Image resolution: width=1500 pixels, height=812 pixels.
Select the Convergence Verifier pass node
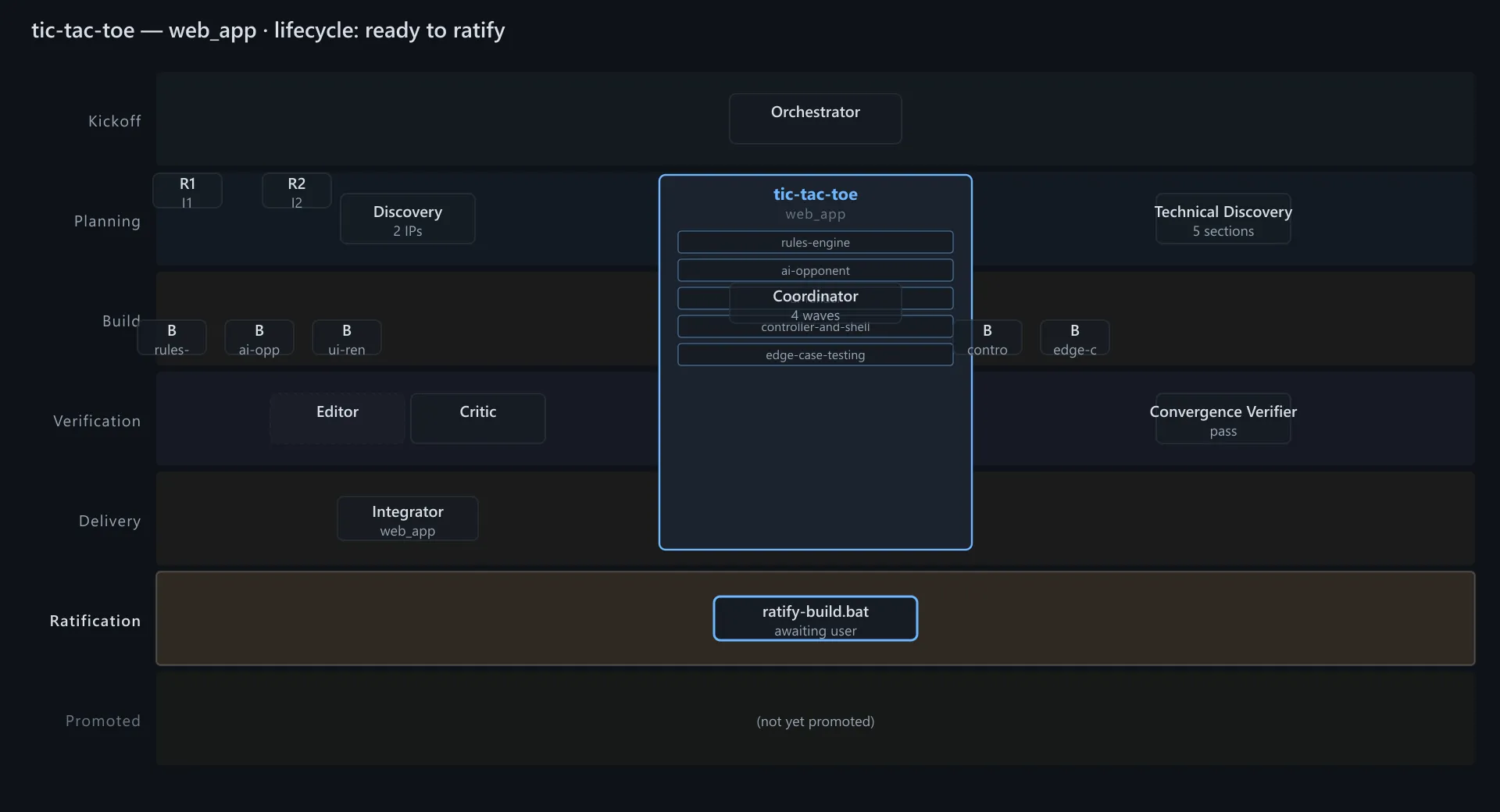(1223, 418)
